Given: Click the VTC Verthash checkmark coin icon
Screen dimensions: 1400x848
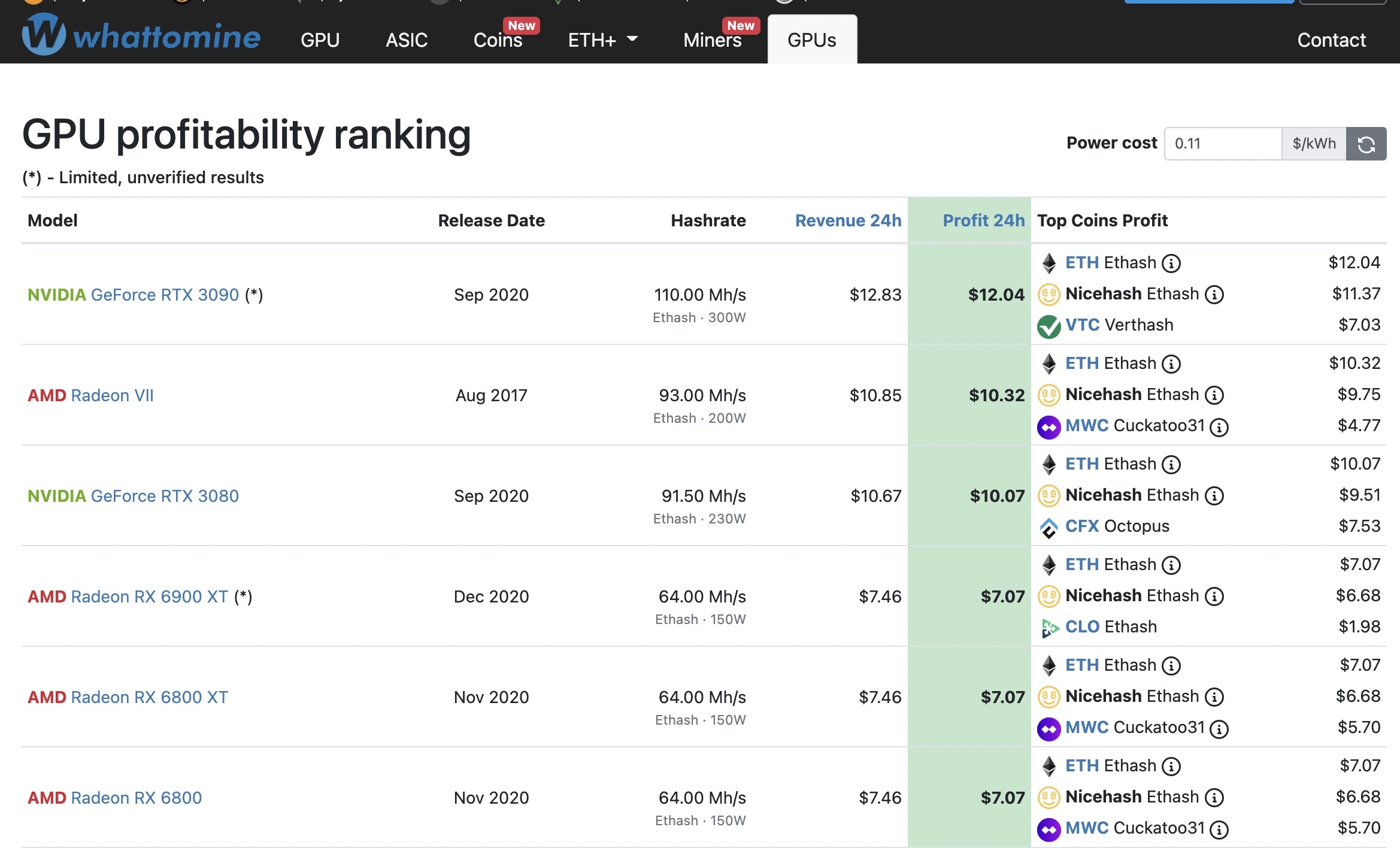Looking at the screenshot, I should click(1049, 326).
